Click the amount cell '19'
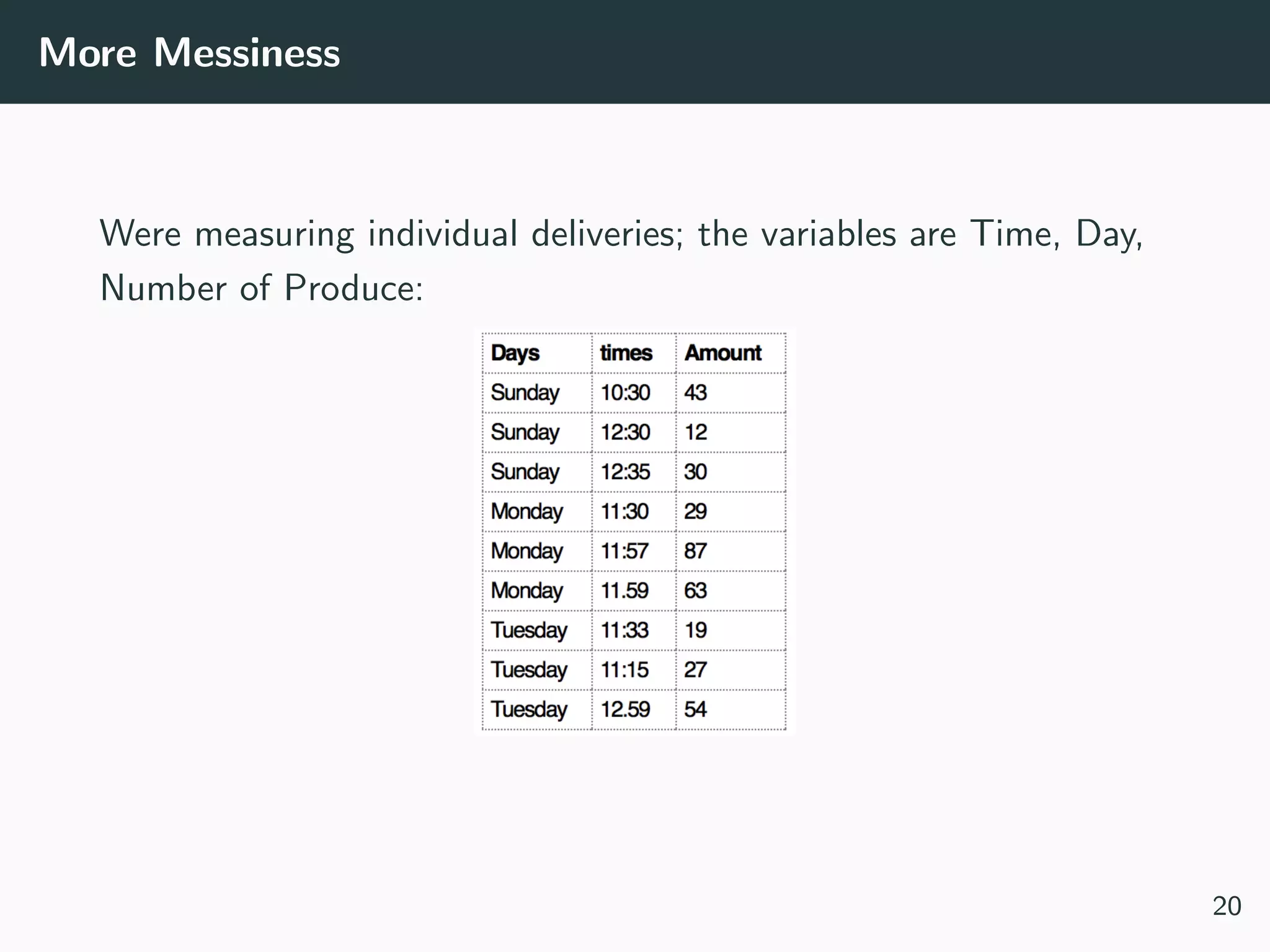Viewport: 1270px width, 952px height. tap(731, 631)
